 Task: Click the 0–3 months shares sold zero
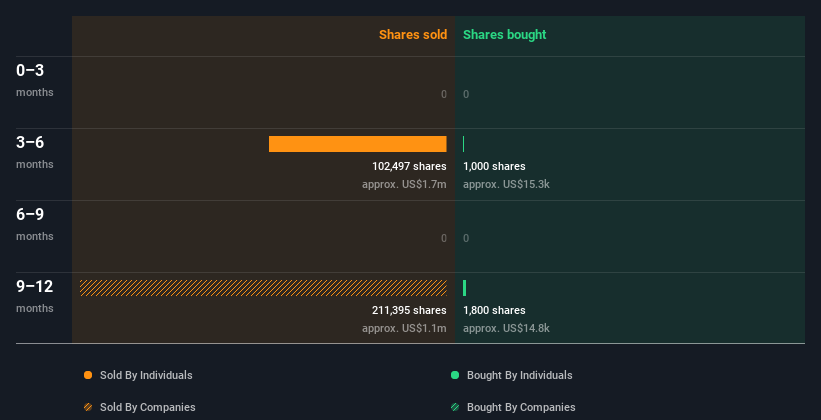[444, 94]
